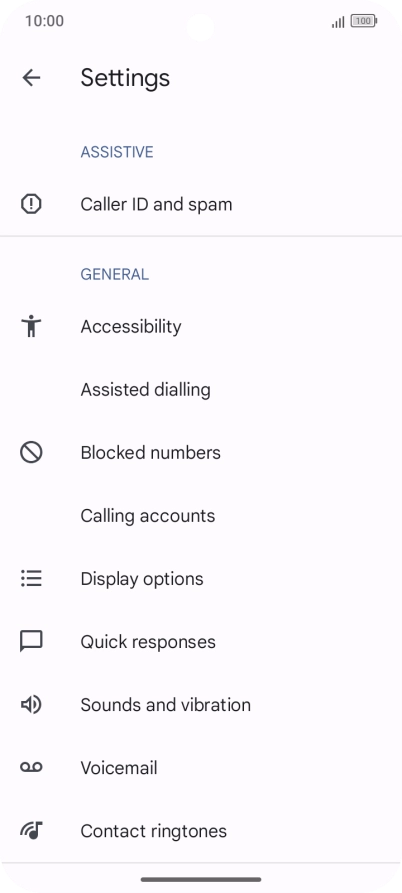Select Display options

pyautogui.click(x=201, y=579)
